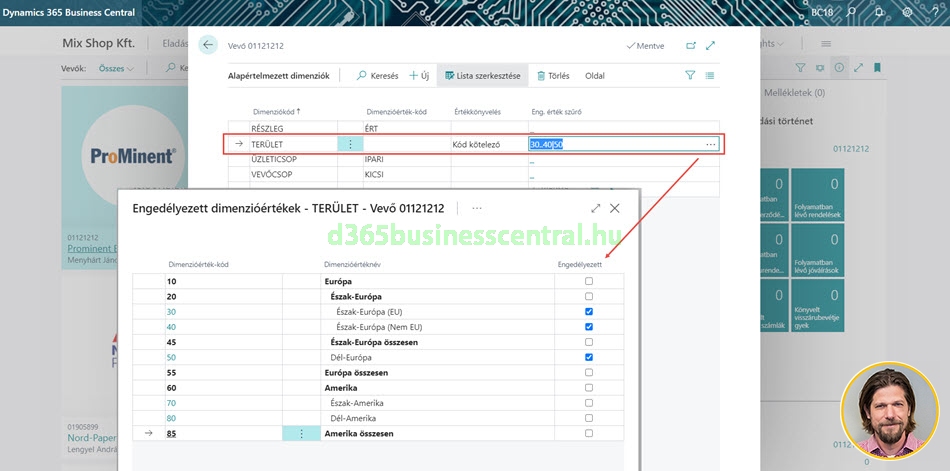Click the Dél-Európa dimension name
This screenshot has width=950, height=471.
coord(351,357)
